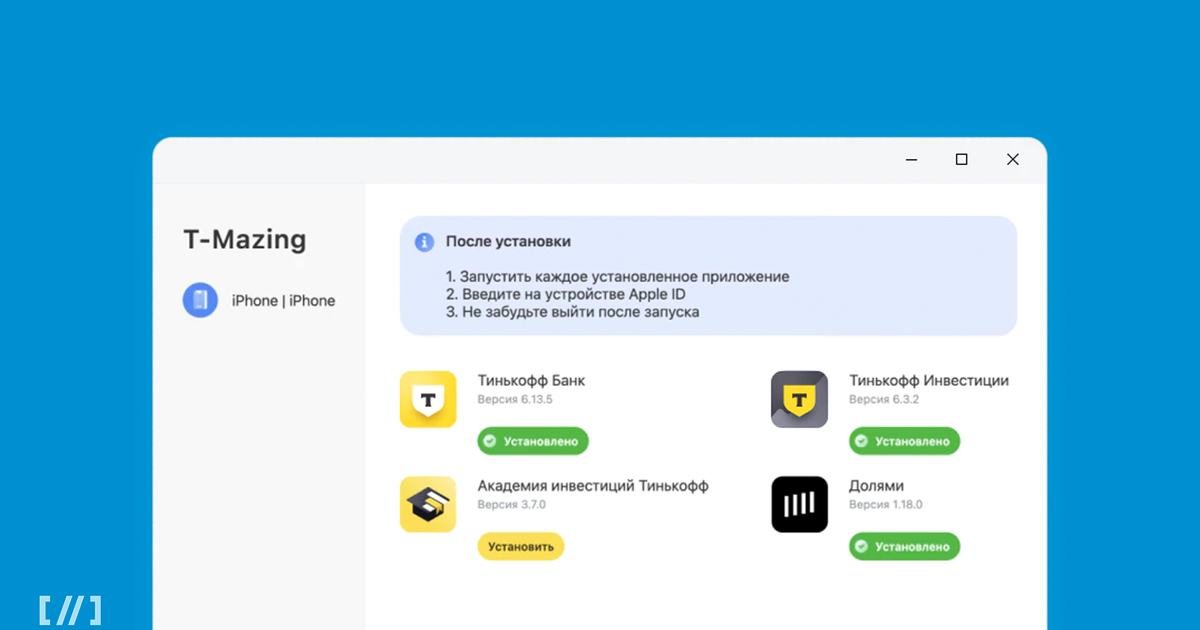The width and height of the screenshot is (1200, 630).
Task: Click the Тинькофф Инвестиции app title
Action: [x=929, y=381]
